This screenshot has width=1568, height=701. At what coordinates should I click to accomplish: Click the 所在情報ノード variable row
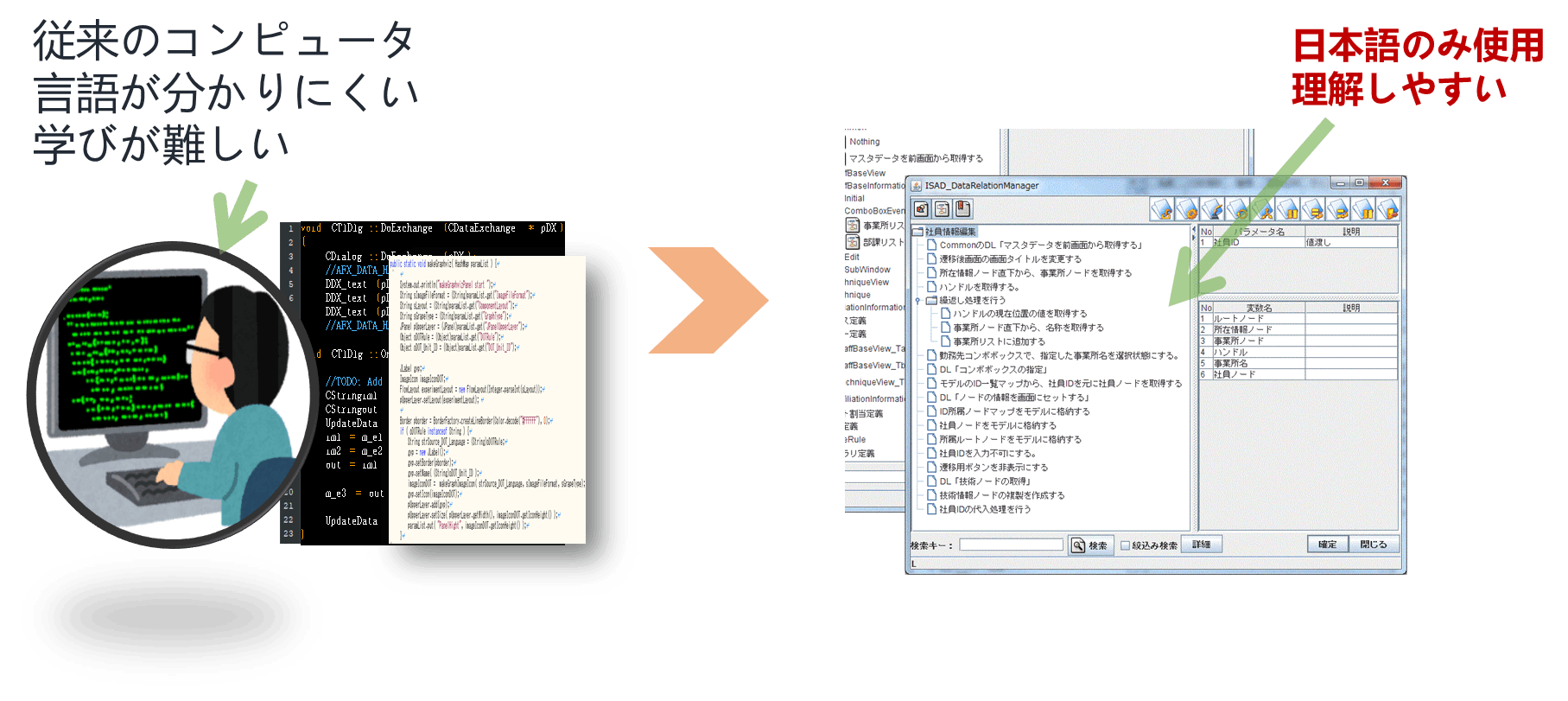click(1298, 330)
